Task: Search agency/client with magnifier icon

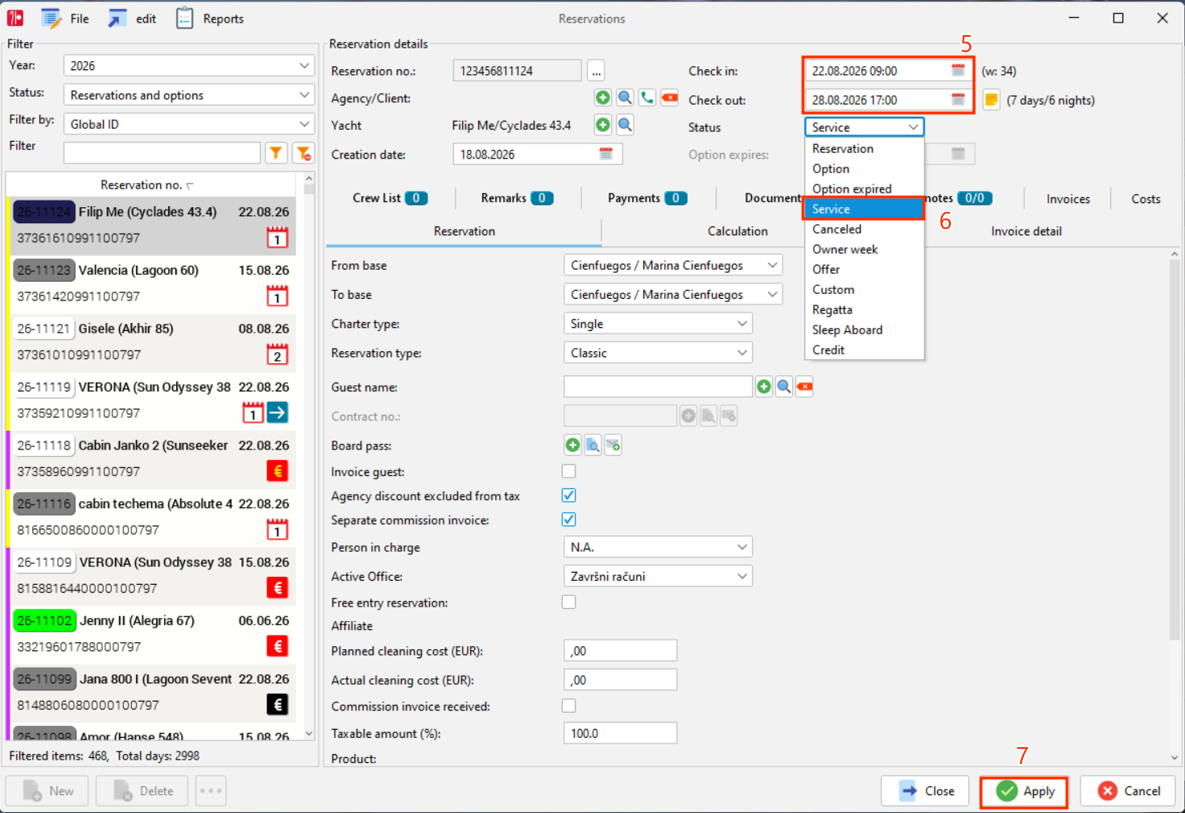Action: (x=624, y=98)
